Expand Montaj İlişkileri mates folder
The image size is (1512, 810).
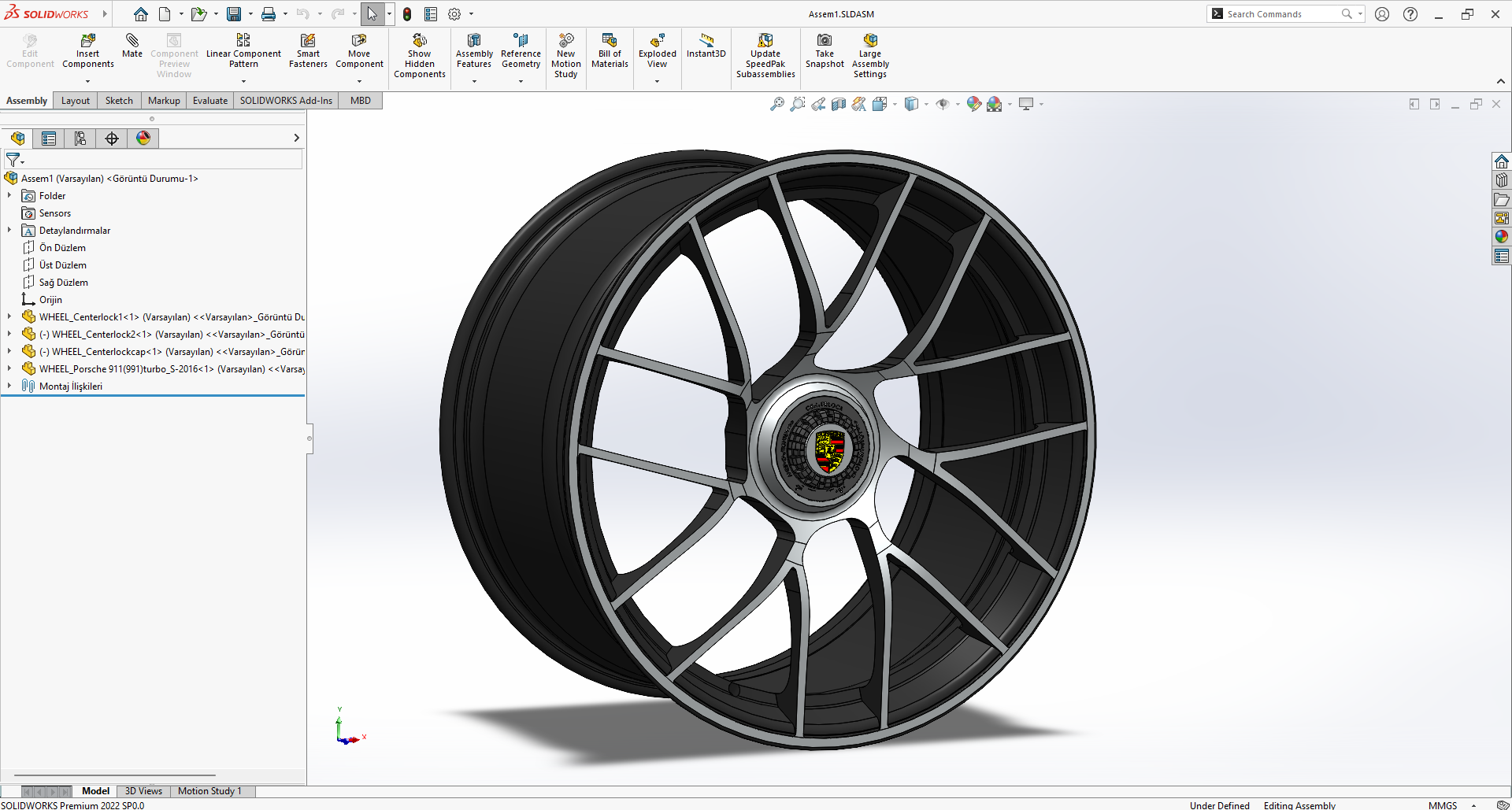9,386
